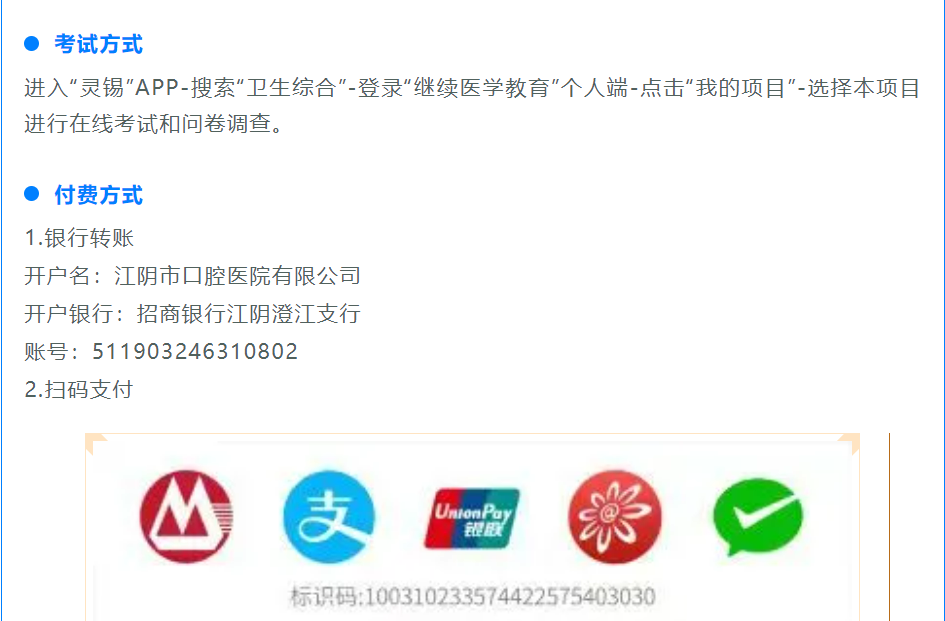The image size is (945, 621).
Task: Click the green WeChat Pay icon
Action: 758,517
